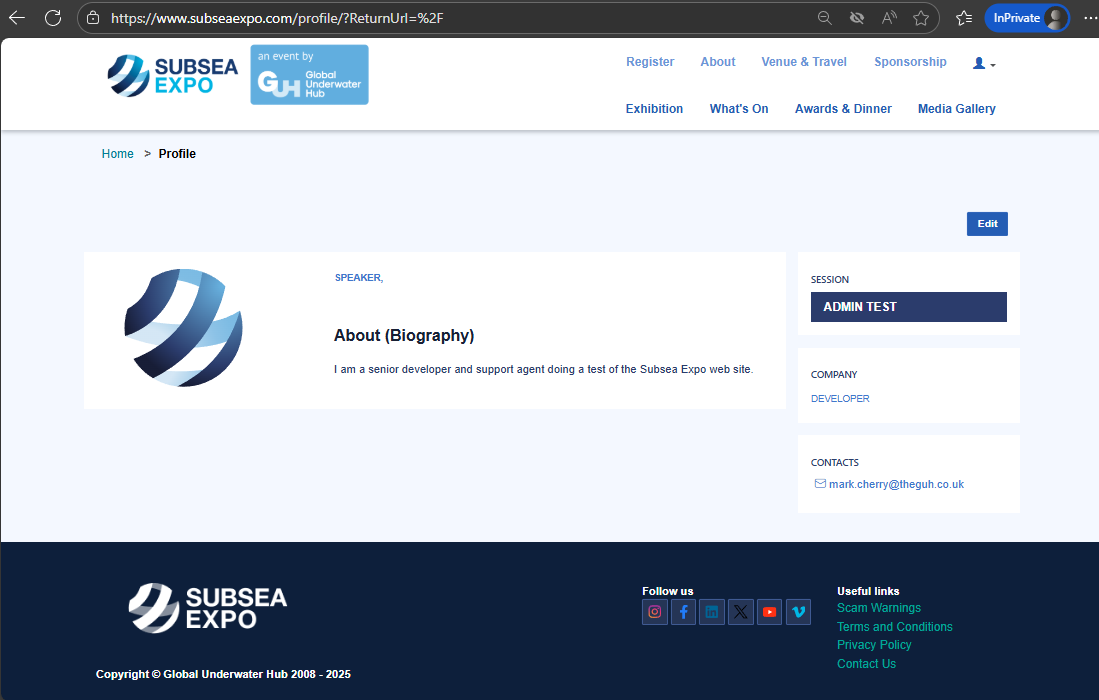Image resolution: width=1099 pixels, height=700 pixels.
Task: Open the Register menu item
Action: [x=650, y=62]
